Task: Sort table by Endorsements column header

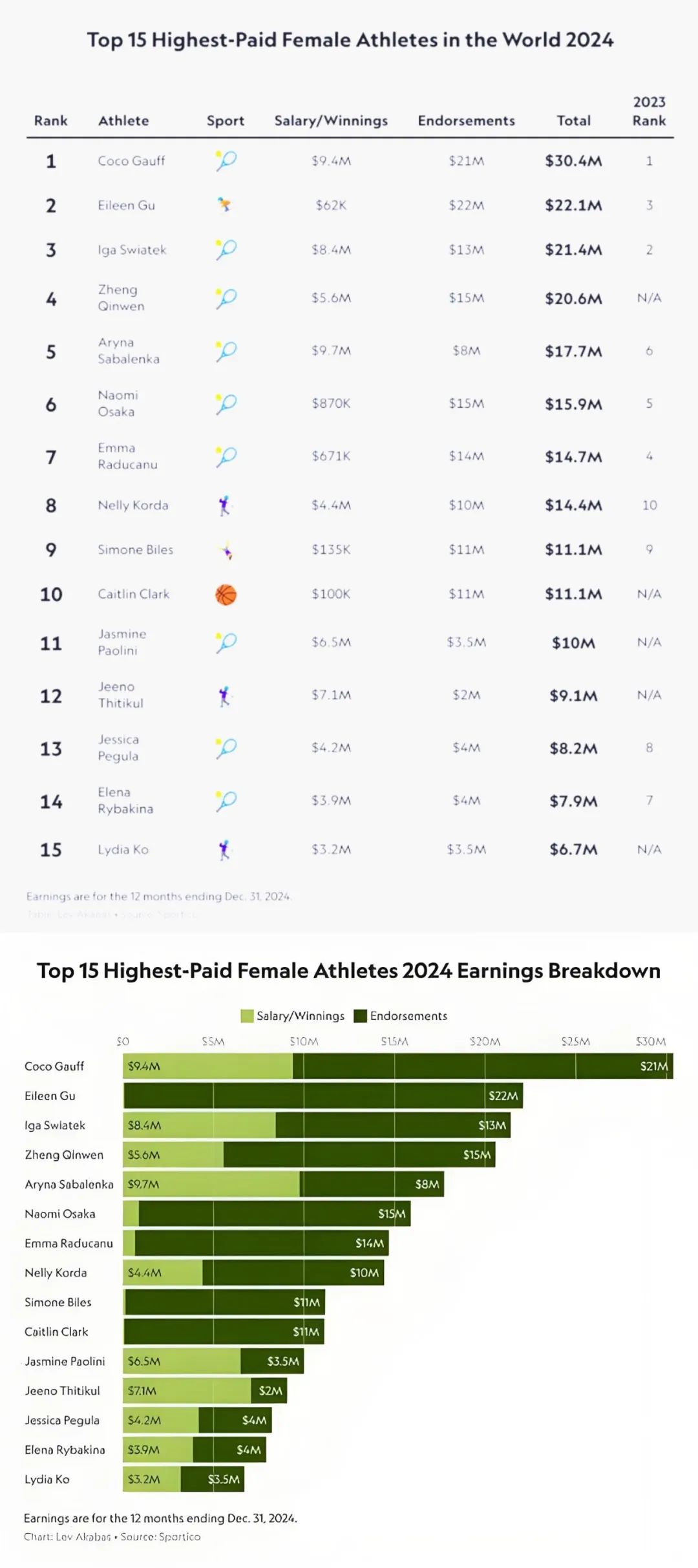Action: coord(466,121)
